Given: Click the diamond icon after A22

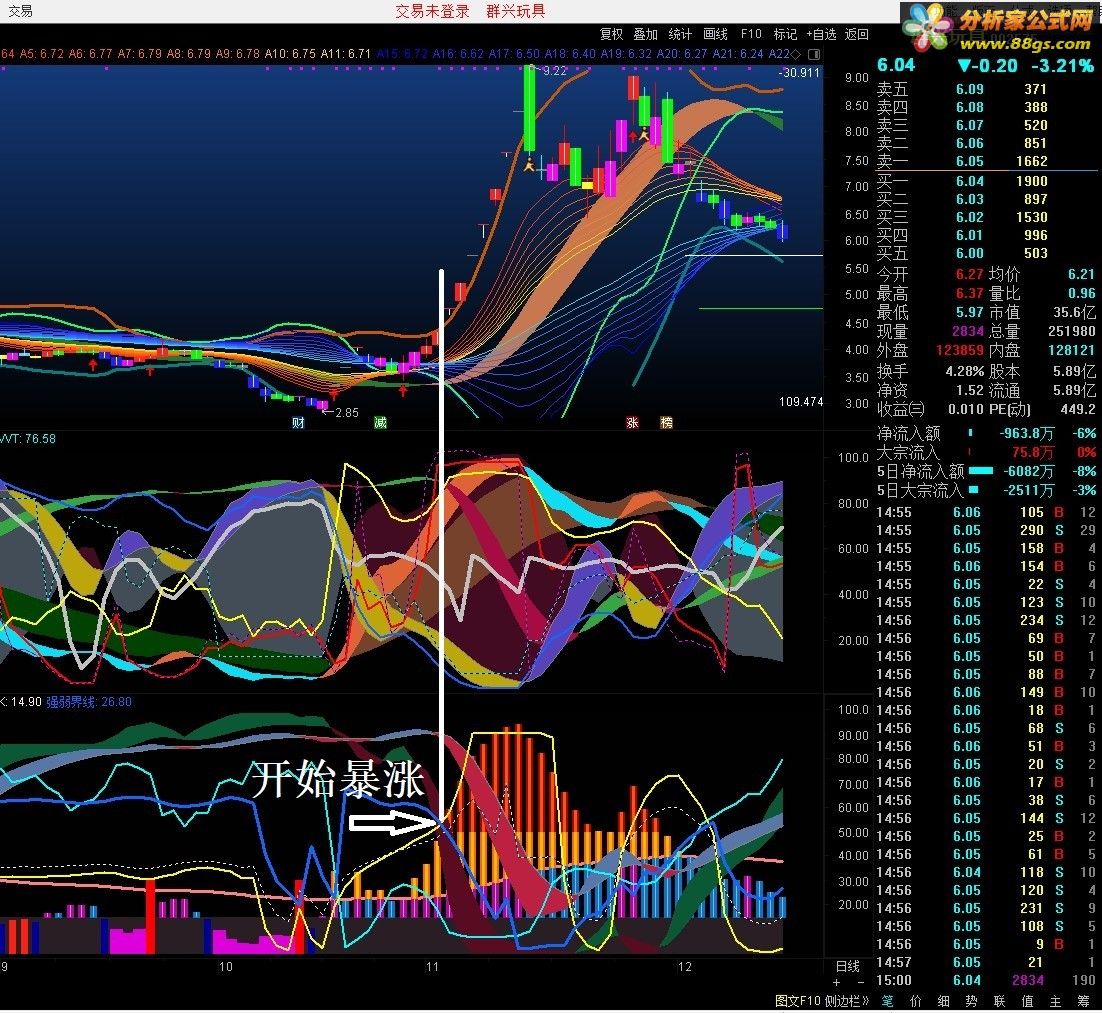Looking at the screenshot, I should coord(796,54).
